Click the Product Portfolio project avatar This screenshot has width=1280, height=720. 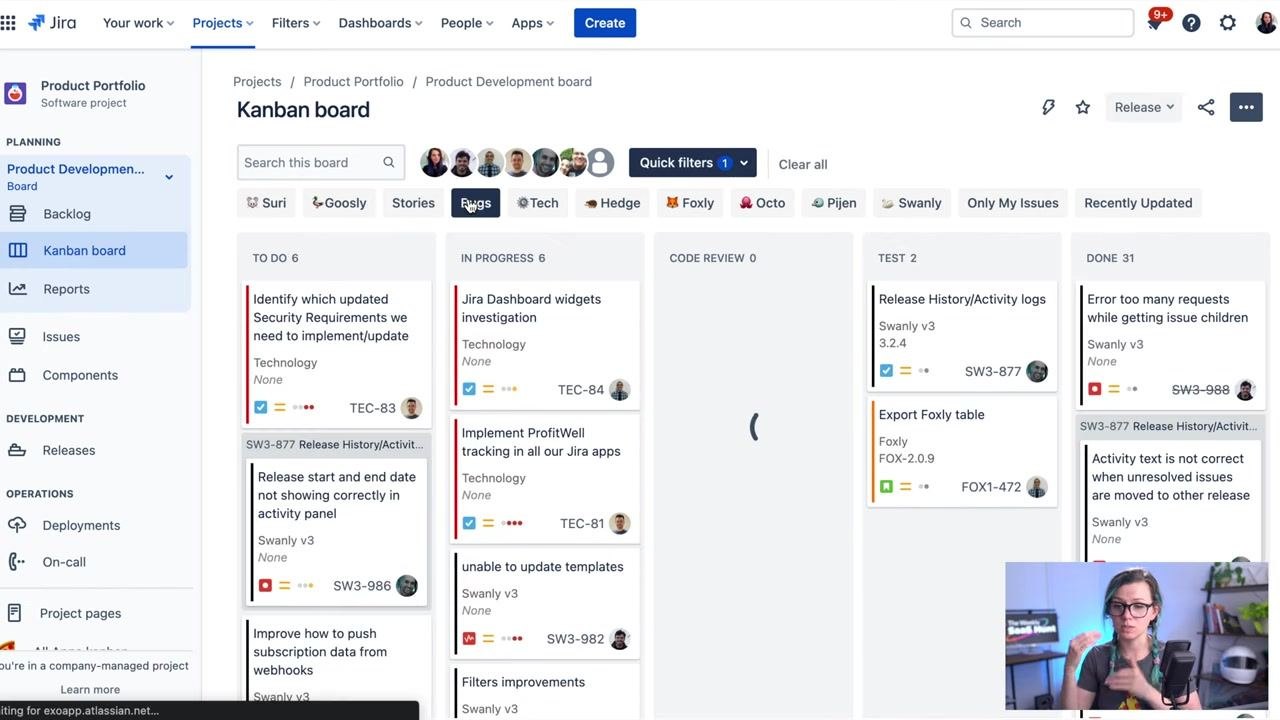15,94
